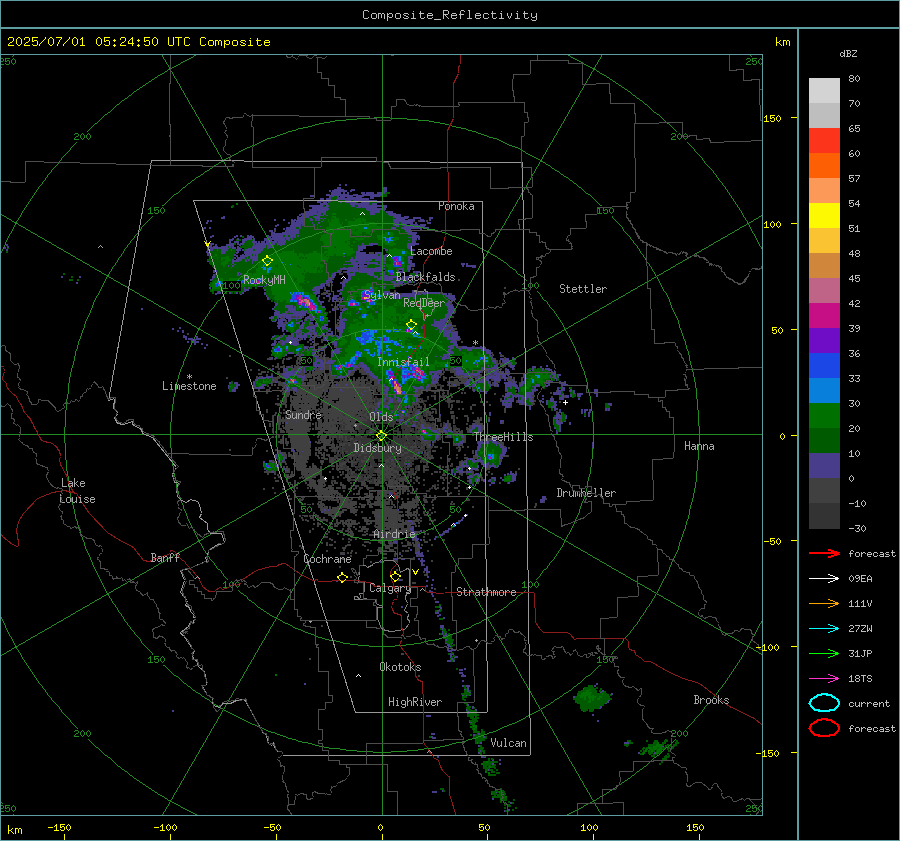
Task: Click the RedDeer city label
Action: [424, 303]
